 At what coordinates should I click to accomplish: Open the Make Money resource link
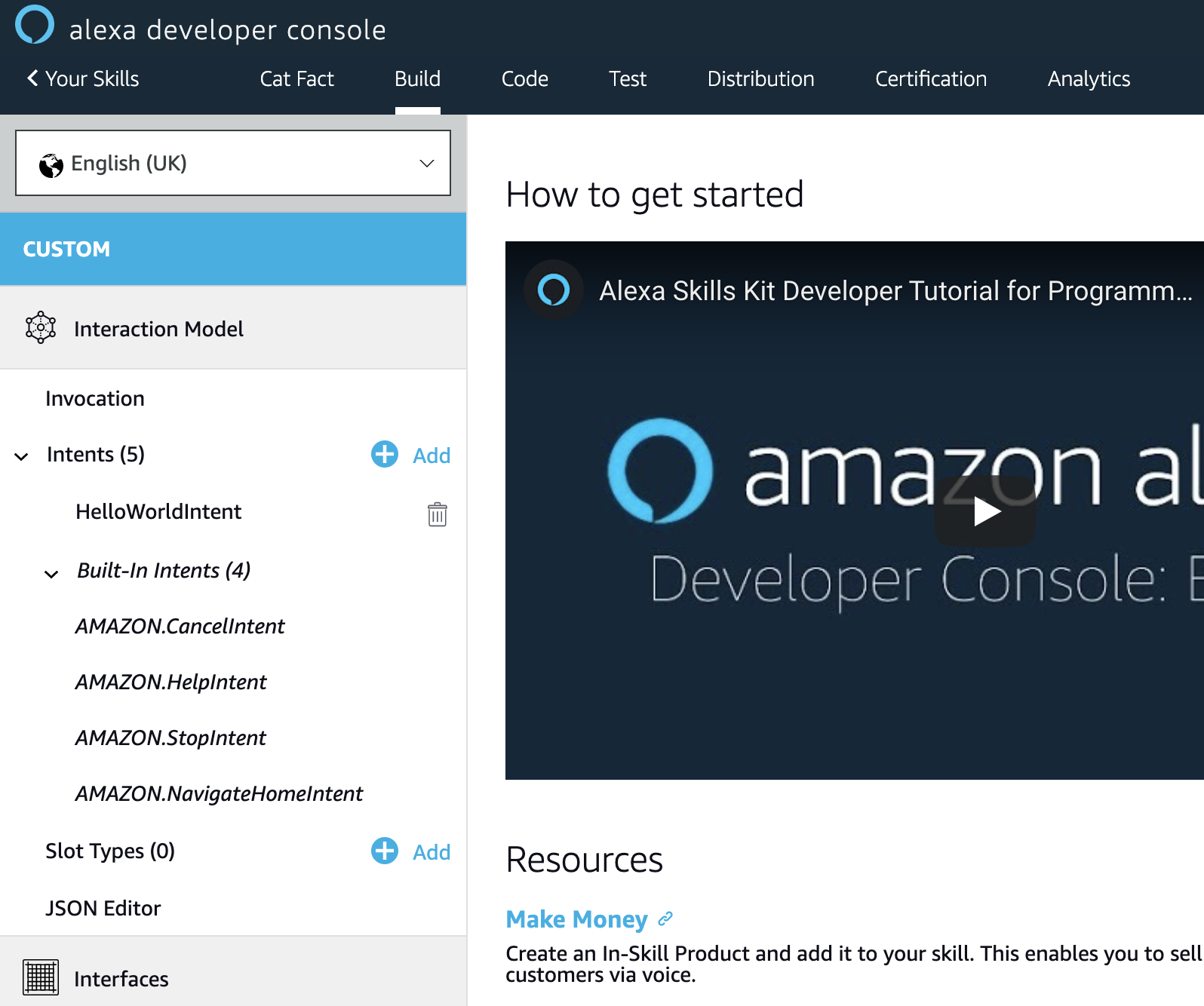pyautogui.click(x=576, y=919)
